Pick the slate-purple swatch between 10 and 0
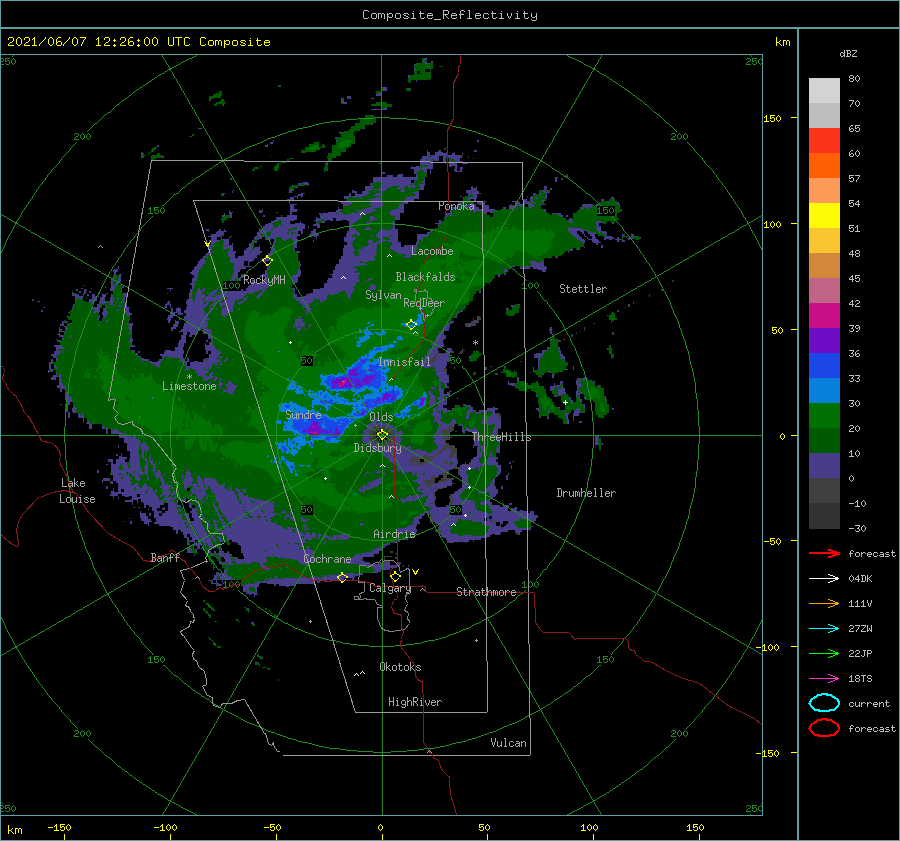The width and height of the screenshot is (900, 841). 824,466
